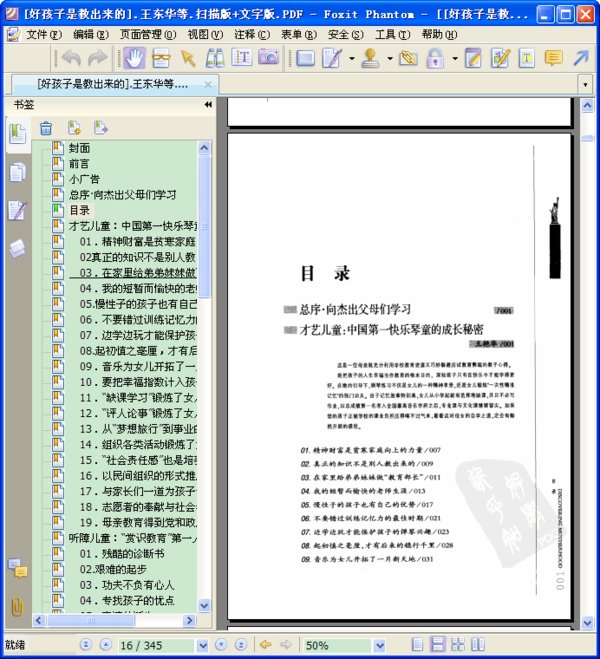Select bookmark 04．专找孩子的忧点
The image size is (600, 659).
(127, 600)
